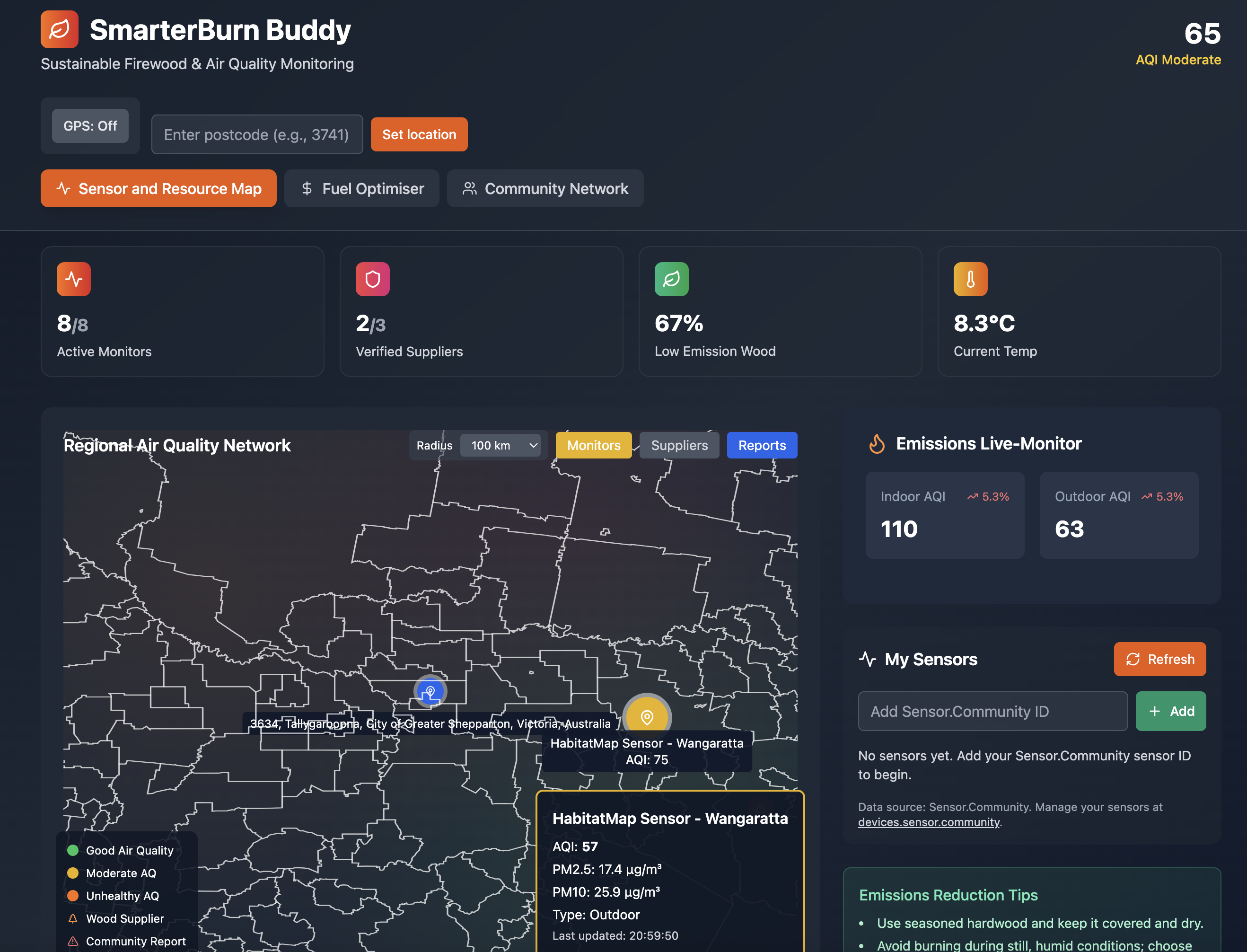Click the Moderate AQ legend color dot
Screen dimensions: 1247x952
[72, 873]
